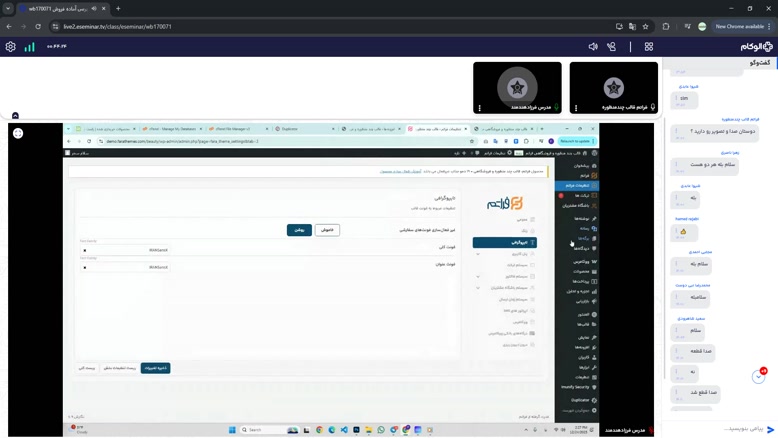Image resolution: width=778 pixels, height=438 pixels.
Task: Reload the webinar page
Action: [38, 27]
